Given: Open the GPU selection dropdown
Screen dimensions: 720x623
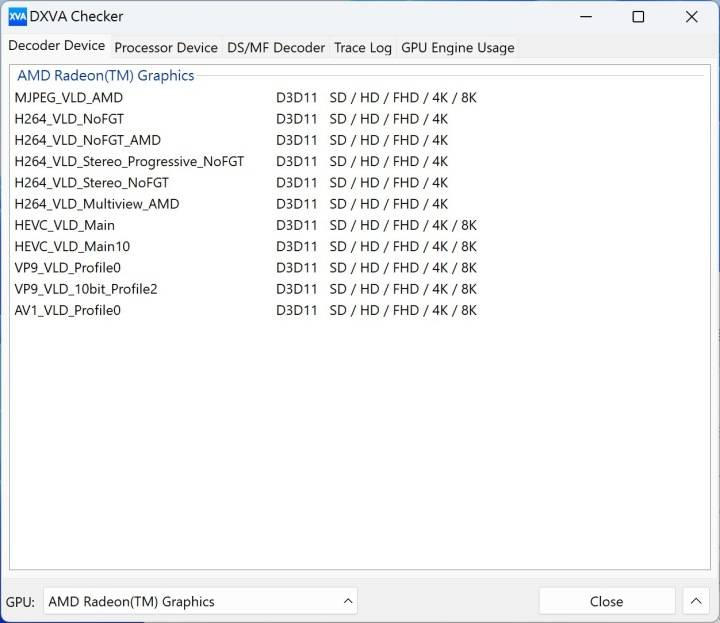Looking at the screenshot, I should (x=200, y=601).
